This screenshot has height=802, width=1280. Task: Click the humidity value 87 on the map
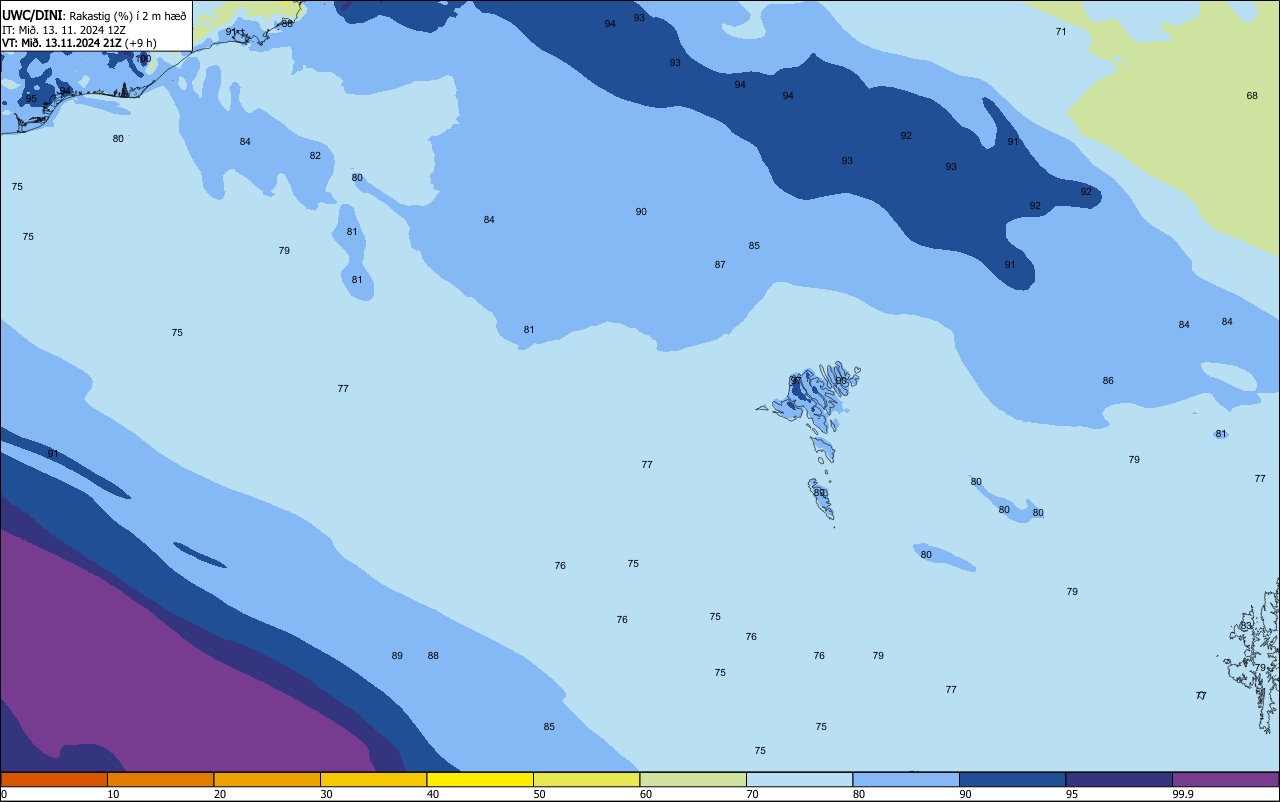(720, 265)
